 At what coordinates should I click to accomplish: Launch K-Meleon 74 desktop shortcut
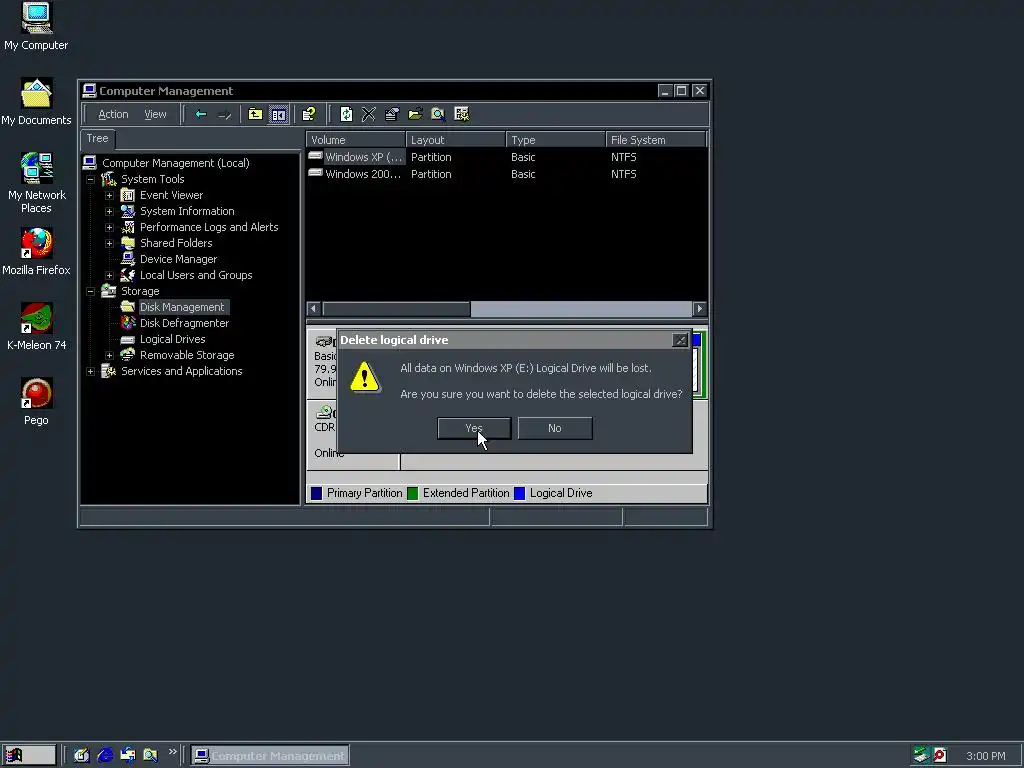[x=36, y=327]
